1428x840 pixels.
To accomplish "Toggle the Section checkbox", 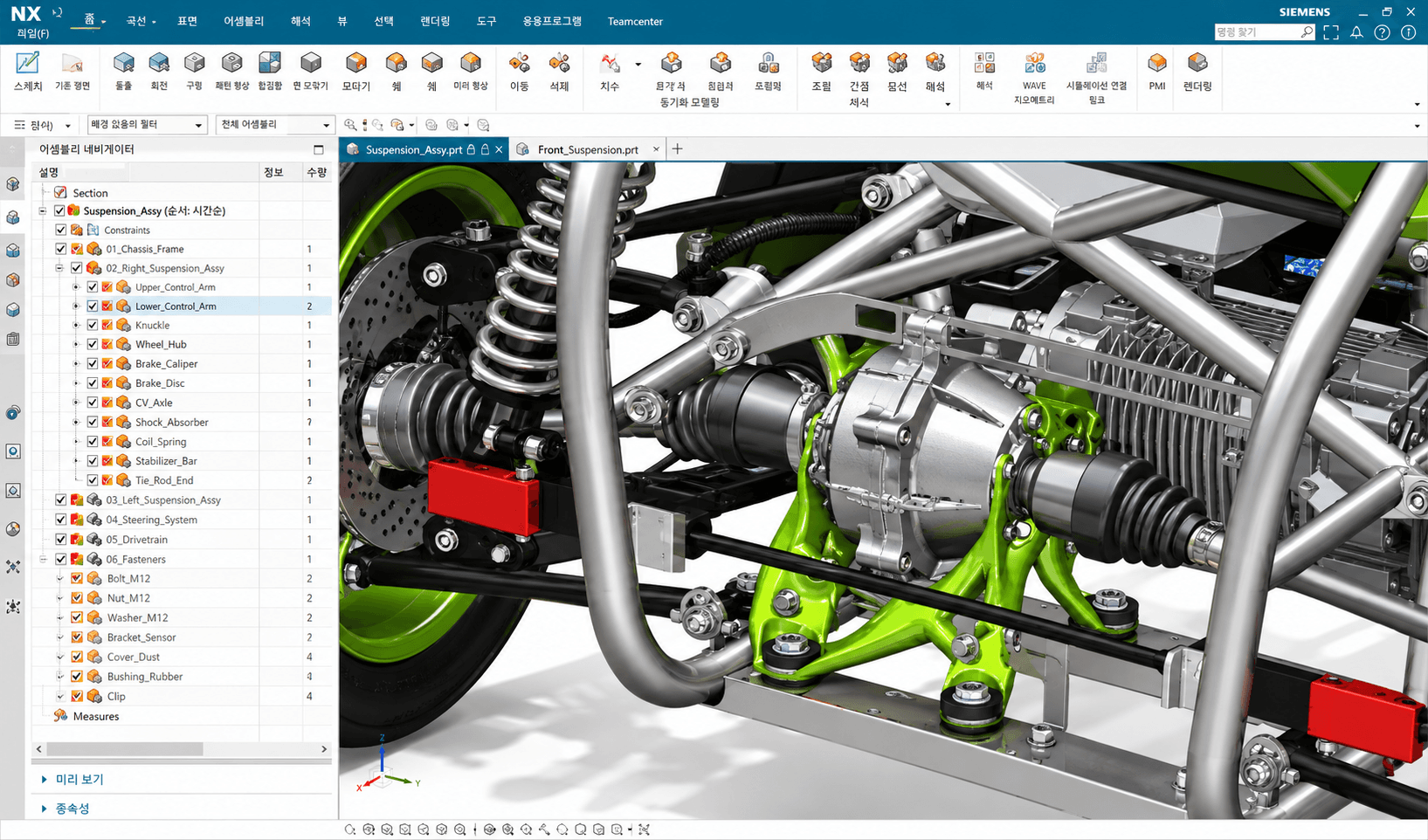I will click(60, 192).
